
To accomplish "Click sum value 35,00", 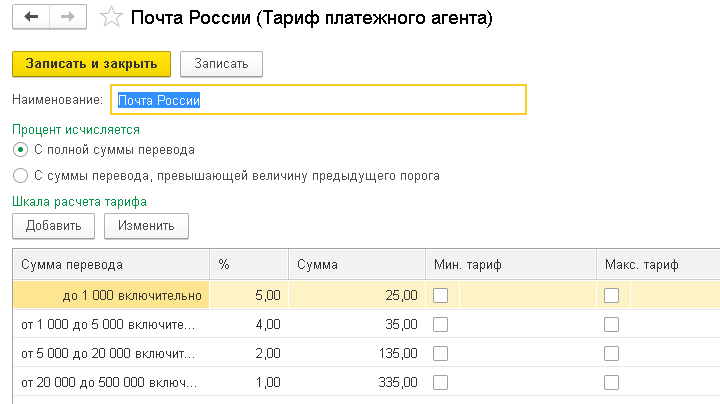I will point(401,325).
